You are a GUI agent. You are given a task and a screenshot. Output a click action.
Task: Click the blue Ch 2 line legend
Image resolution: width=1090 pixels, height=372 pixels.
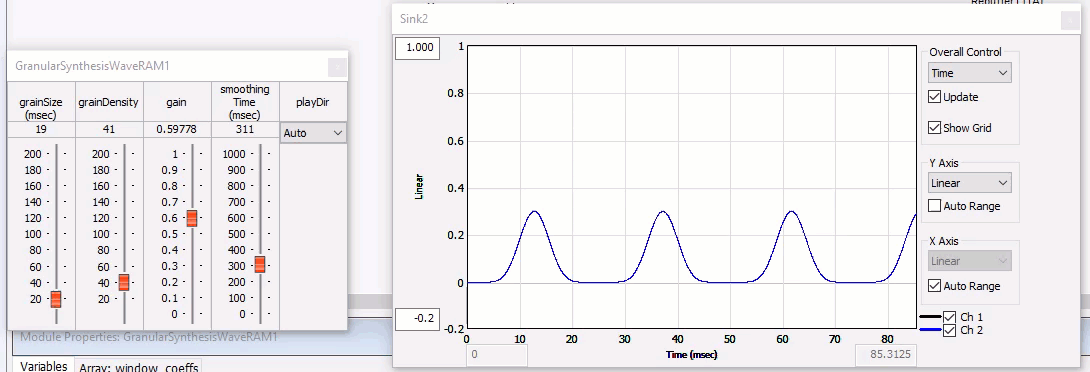click(x=930, y=330)
